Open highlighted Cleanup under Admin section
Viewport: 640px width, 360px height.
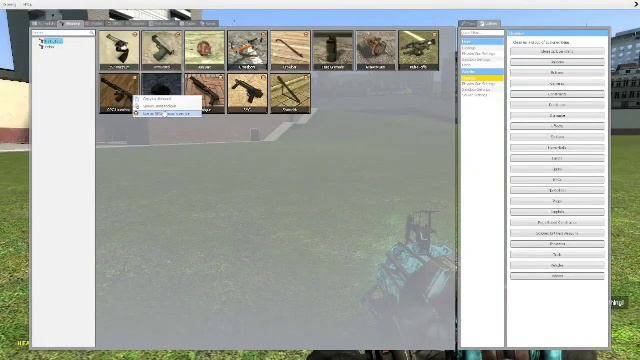482,78
